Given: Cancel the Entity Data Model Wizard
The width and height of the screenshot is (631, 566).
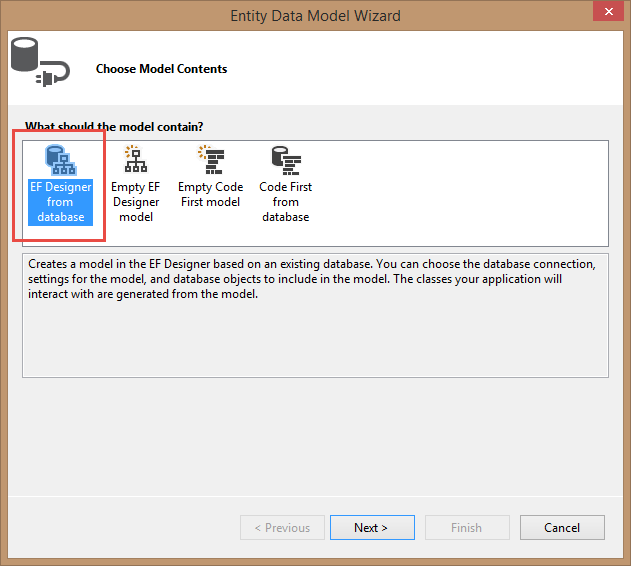Looking at the screenshot, I should coord(562,527).
